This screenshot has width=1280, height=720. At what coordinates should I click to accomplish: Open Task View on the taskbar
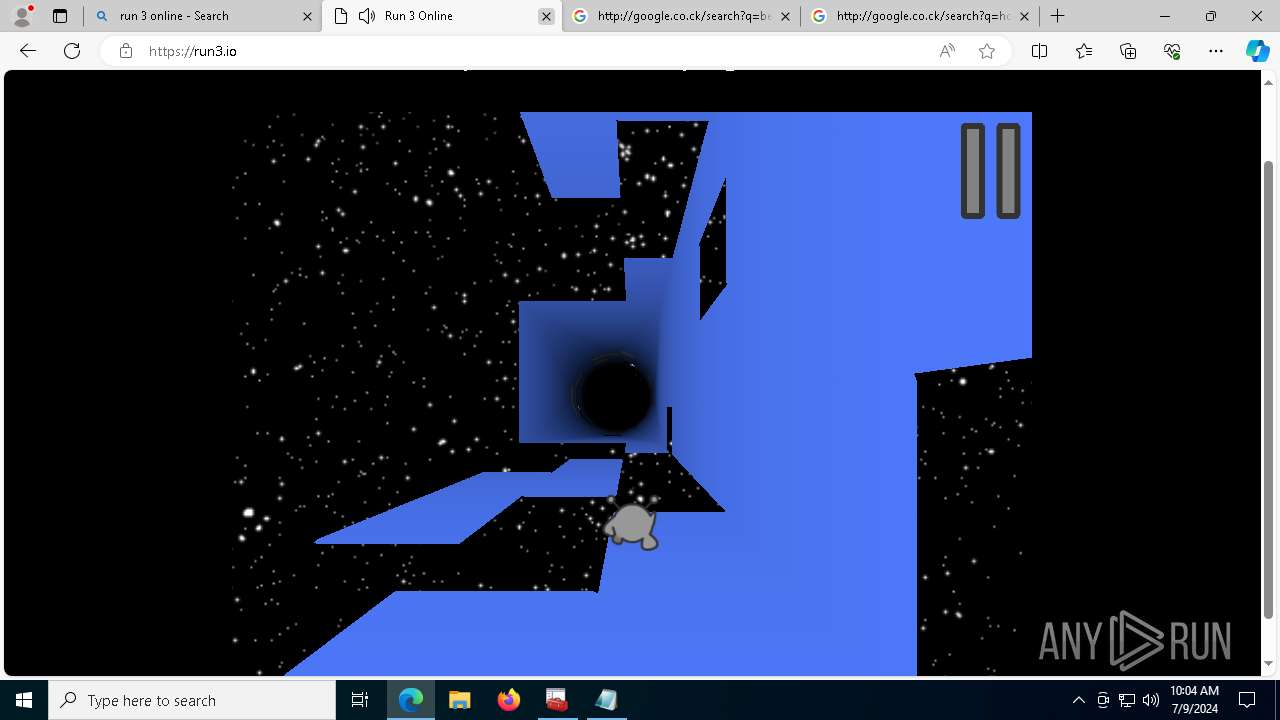(360, 700)
